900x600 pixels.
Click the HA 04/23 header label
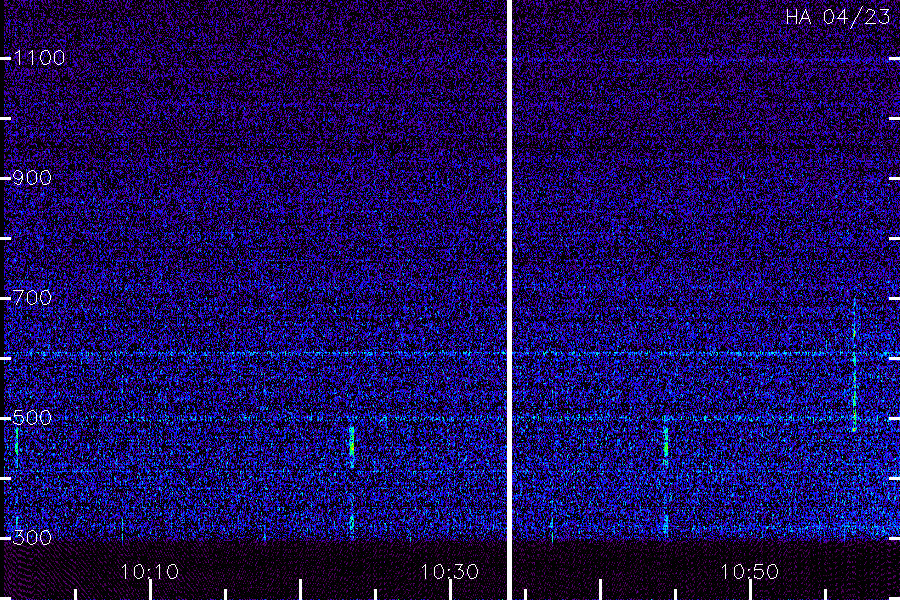click(837, 17)
